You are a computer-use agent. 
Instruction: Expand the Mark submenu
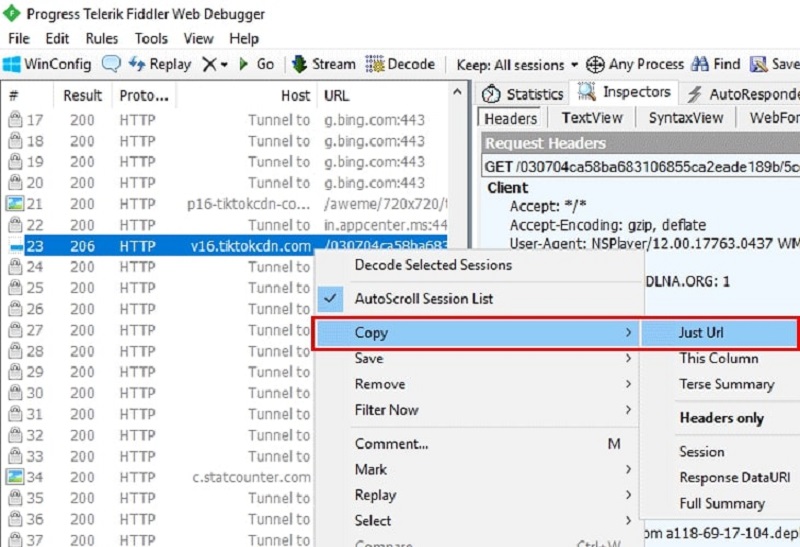click(x=477, y=469)
